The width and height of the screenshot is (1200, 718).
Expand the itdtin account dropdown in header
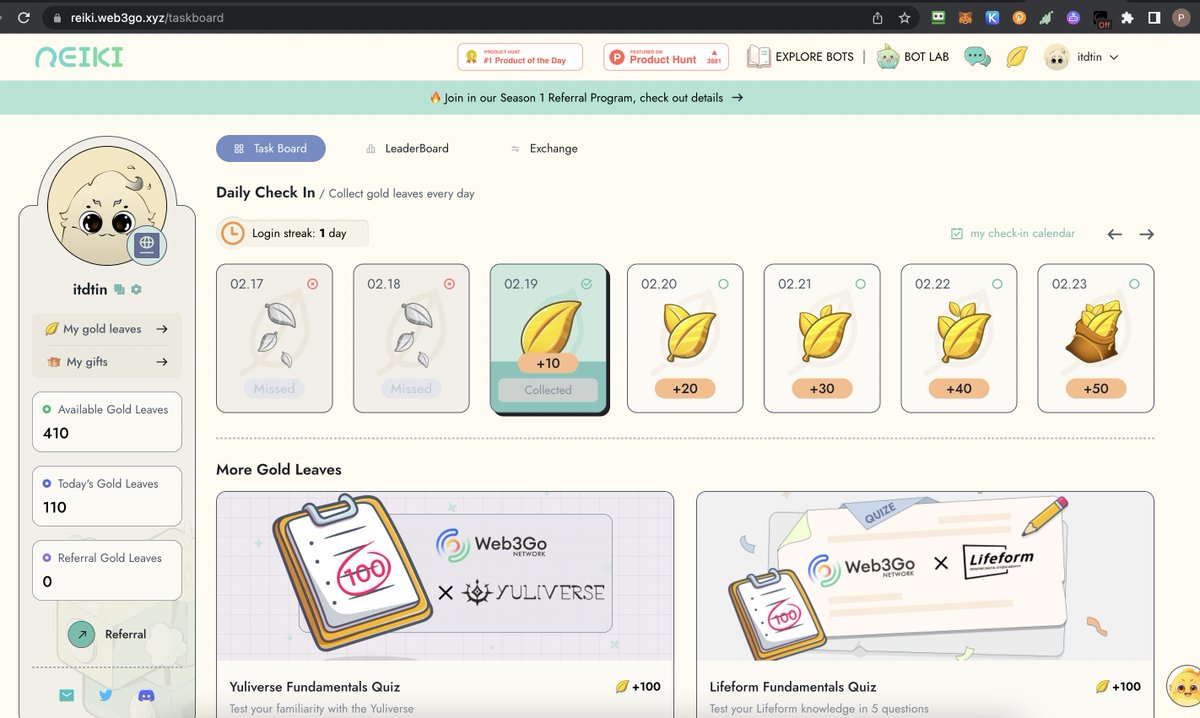tap(1113, 58)
